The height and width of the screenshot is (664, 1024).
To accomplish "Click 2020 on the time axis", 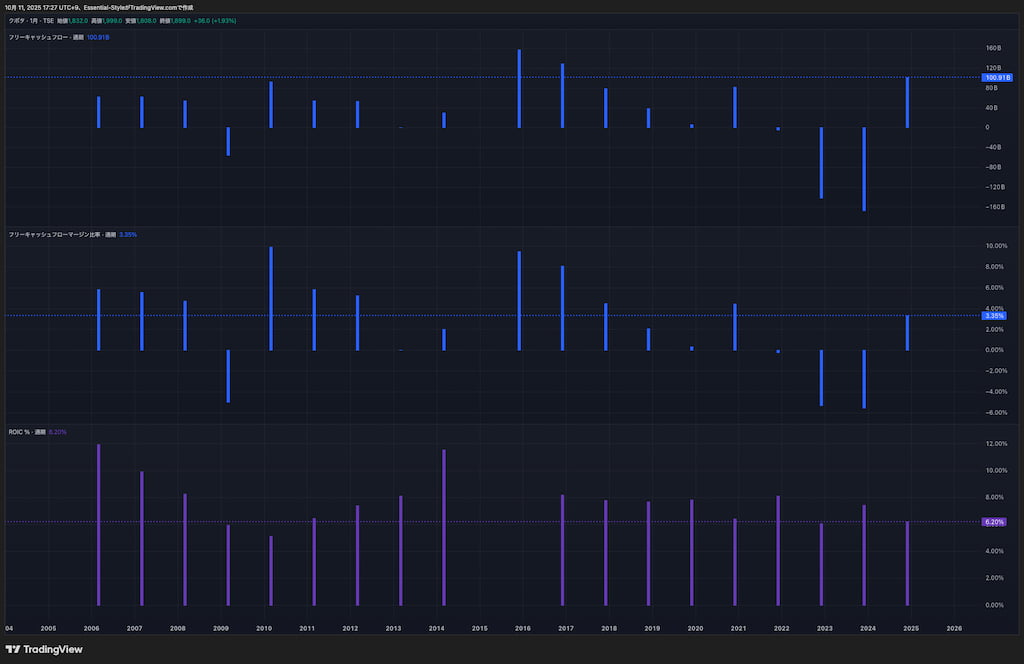I will pos(695,628).
